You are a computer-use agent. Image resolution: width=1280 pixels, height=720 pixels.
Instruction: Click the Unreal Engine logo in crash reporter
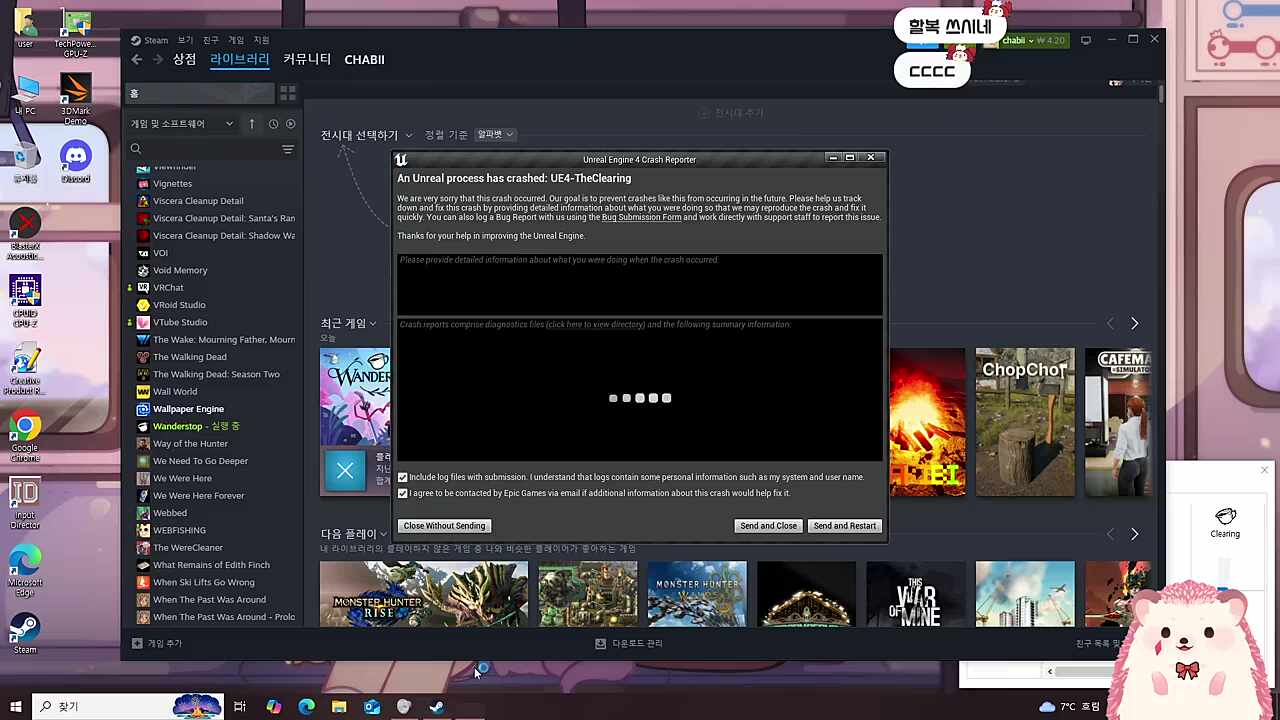tap(402, 159)
